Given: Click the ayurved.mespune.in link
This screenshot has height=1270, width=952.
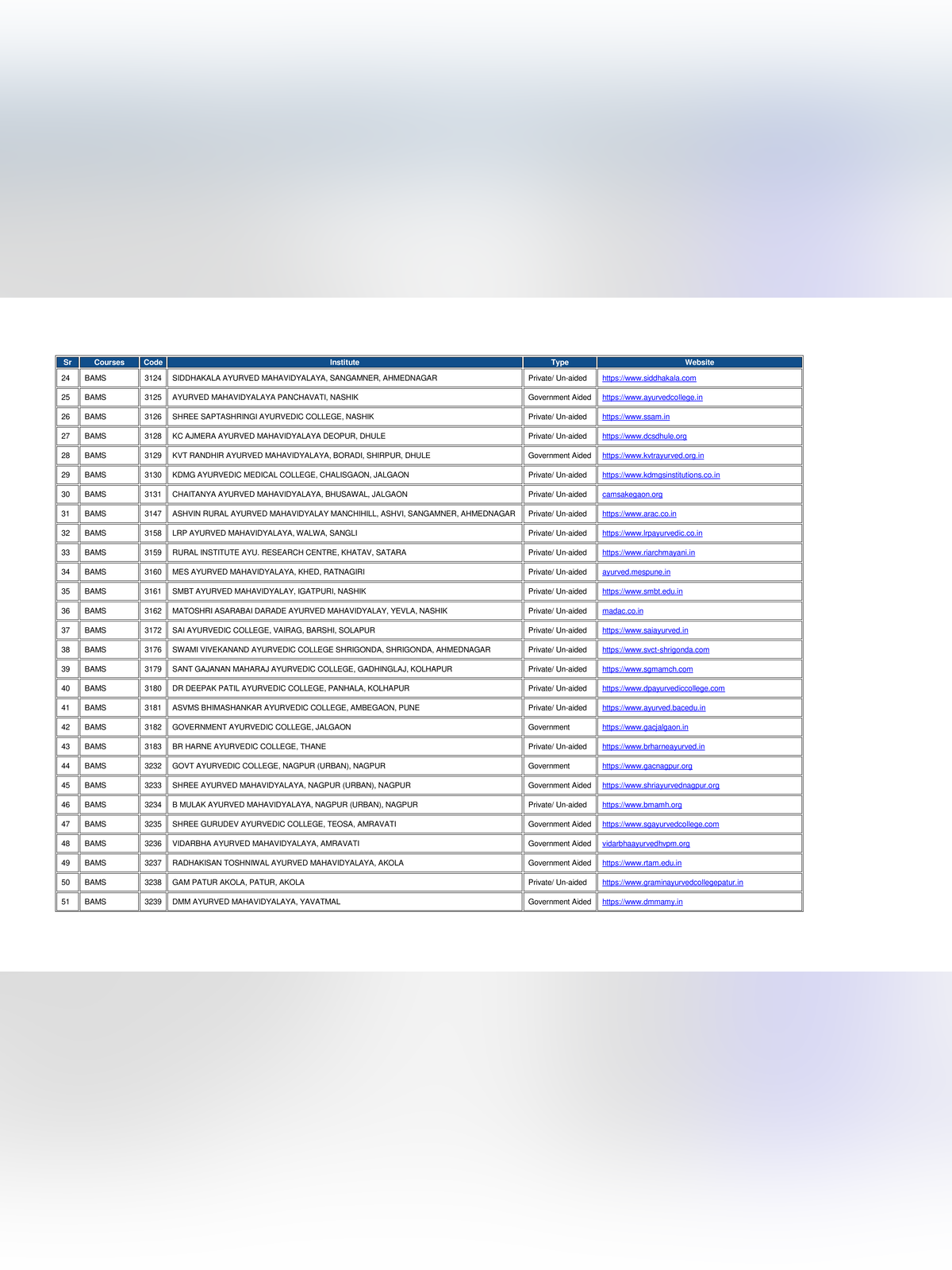Looking at the screenshot, I should click(x=636, y=572).
